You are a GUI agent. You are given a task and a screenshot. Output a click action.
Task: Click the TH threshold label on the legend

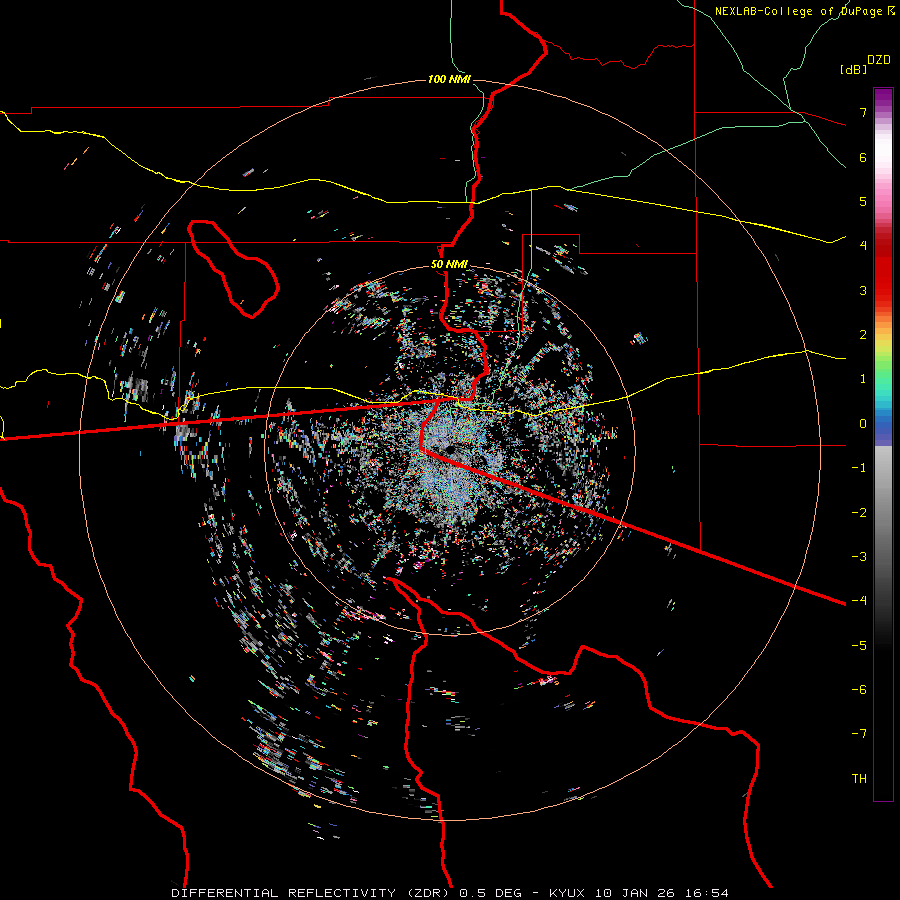(x=859, y=778)
